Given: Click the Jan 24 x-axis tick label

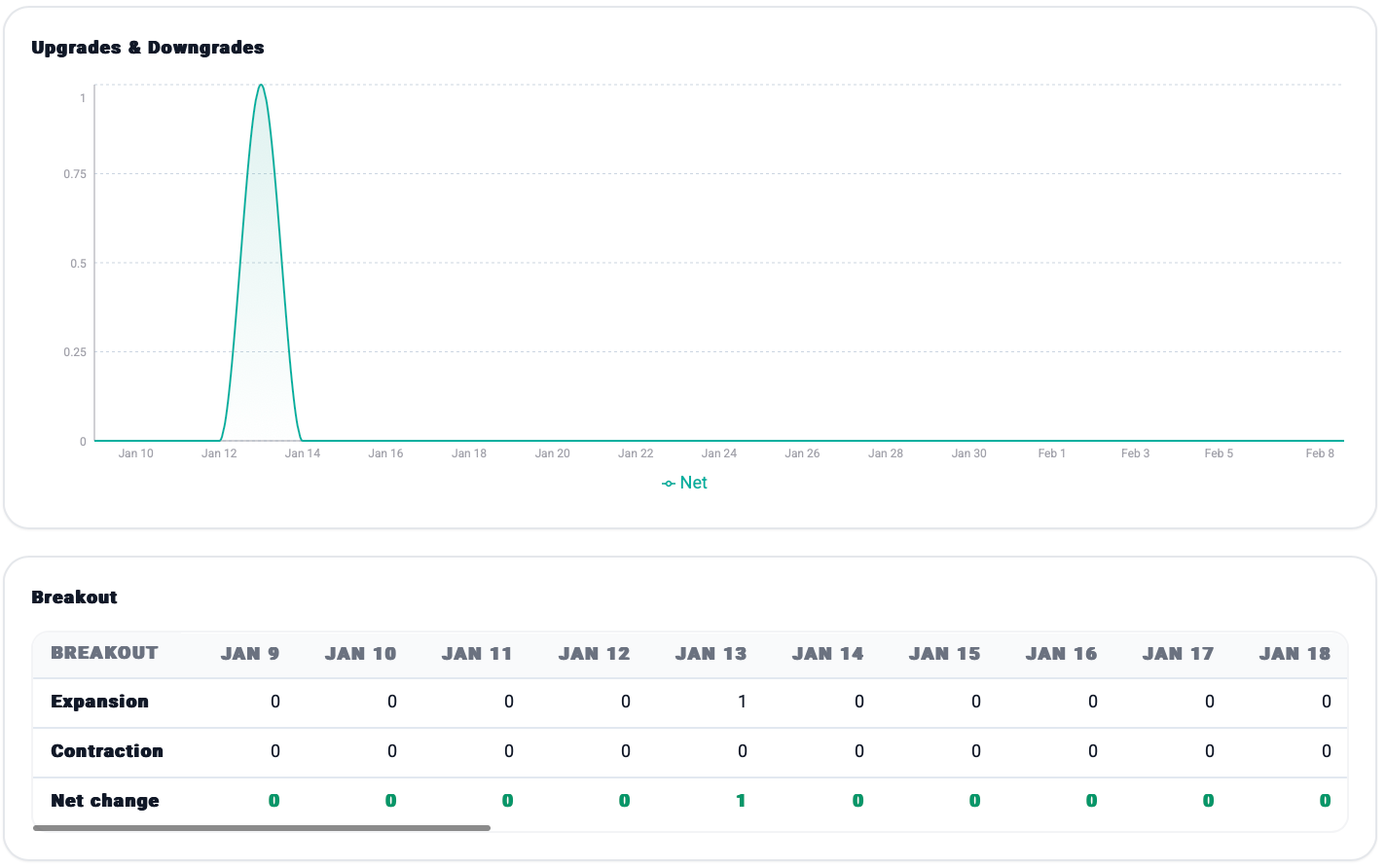Looking at the screenshot, I should coord(718,453).
